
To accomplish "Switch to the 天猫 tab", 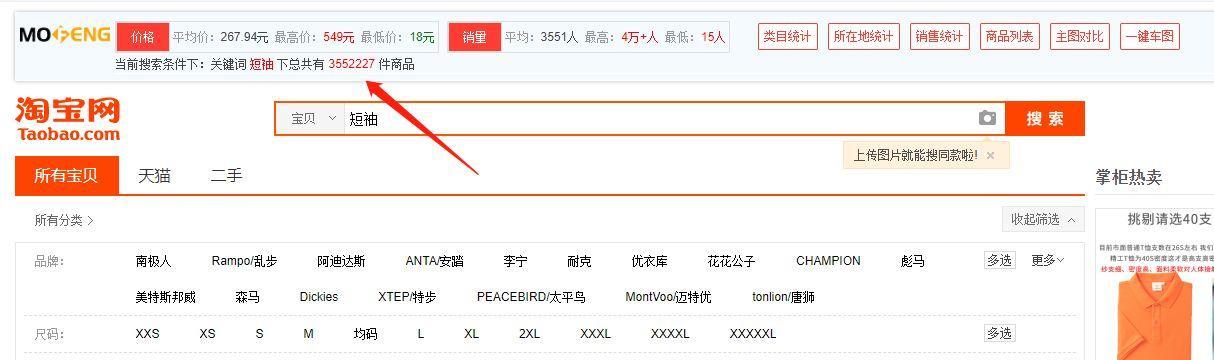I will click(x=154, y=176).
